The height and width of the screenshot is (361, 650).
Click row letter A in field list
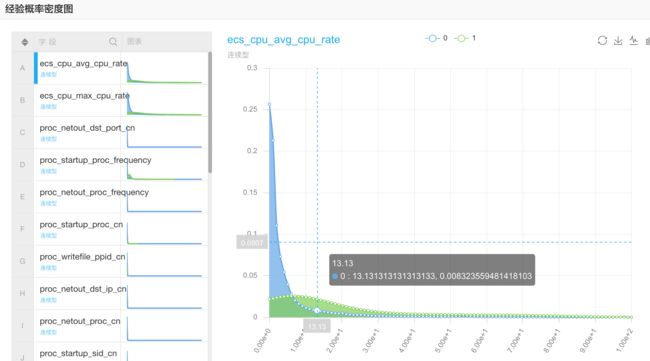pos(22,68)
